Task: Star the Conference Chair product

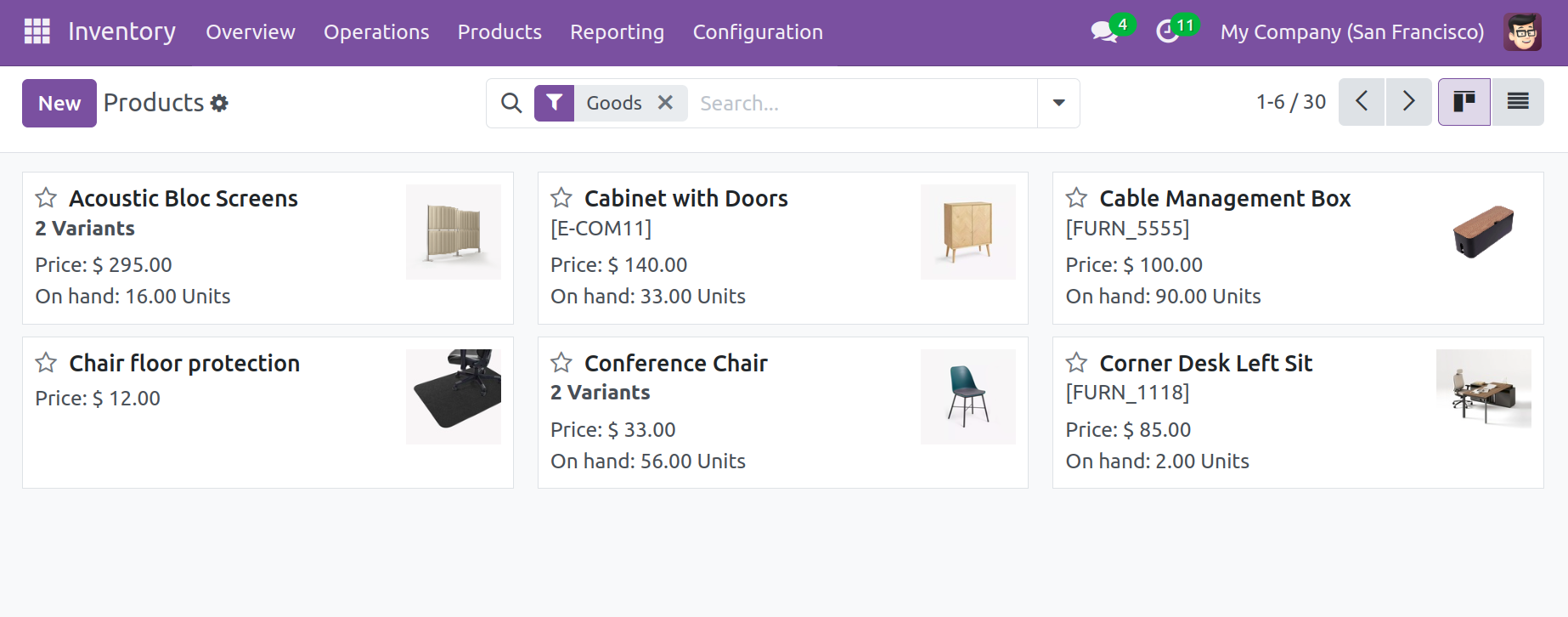Action: [x=561, y=363]
